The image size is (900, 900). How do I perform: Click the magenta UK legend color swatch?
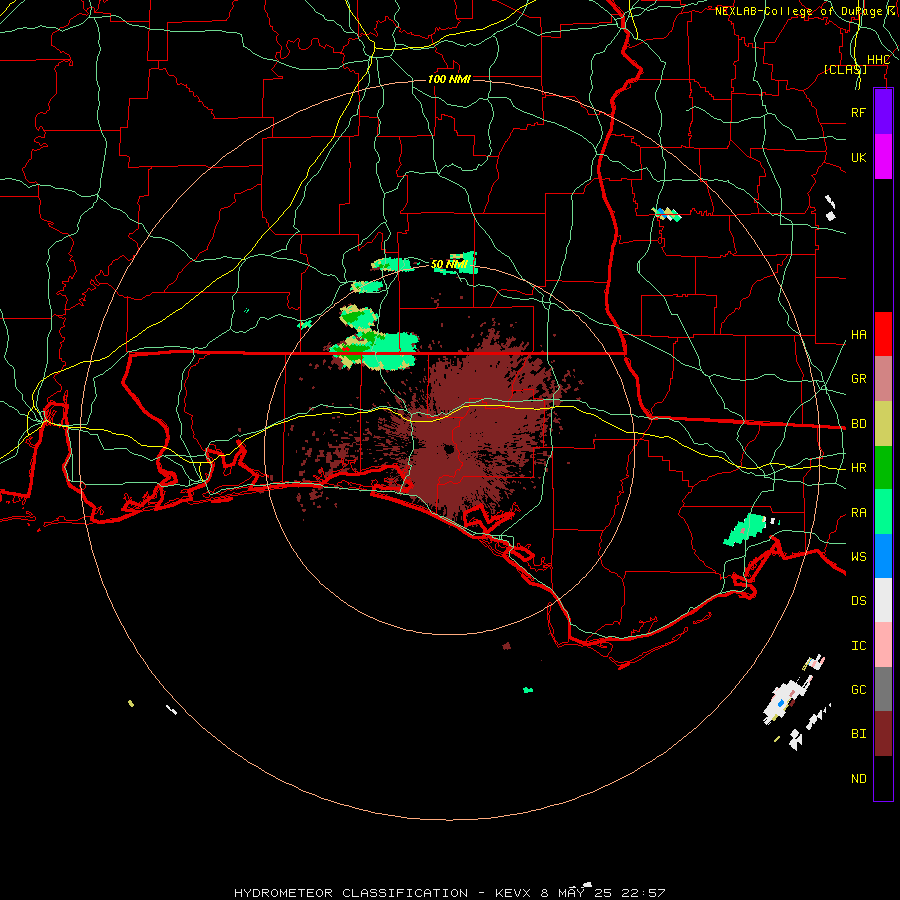(883, 157)
